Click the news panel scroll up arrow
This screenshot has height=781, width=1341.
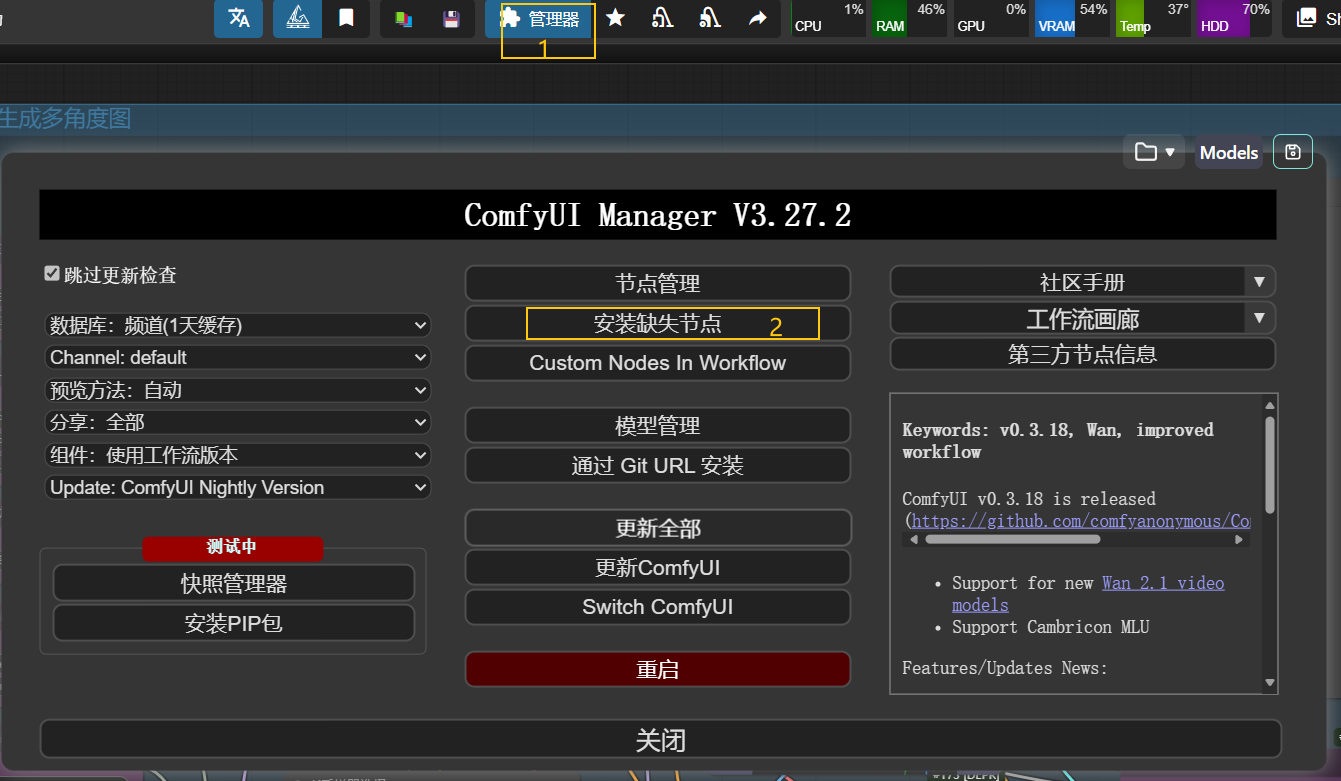[1270, 405]
